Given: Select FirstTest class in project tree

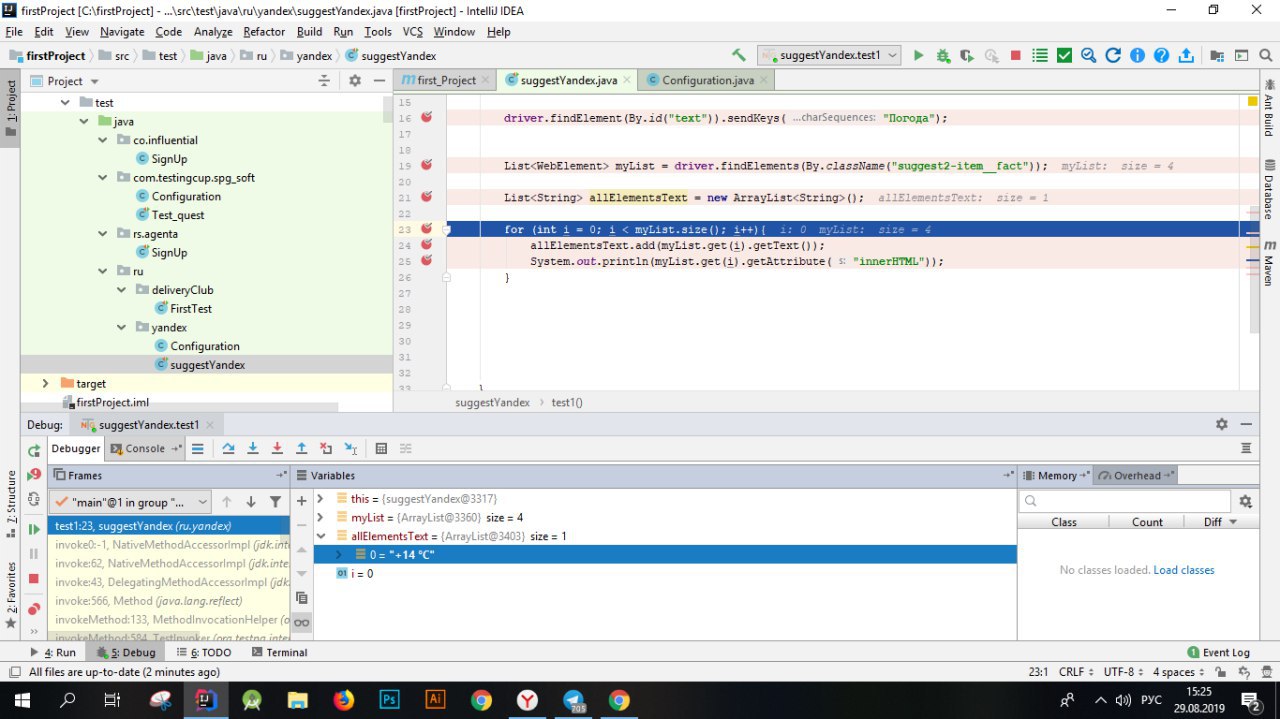Looking at the screenshot, I should click(x=191, y=309).
